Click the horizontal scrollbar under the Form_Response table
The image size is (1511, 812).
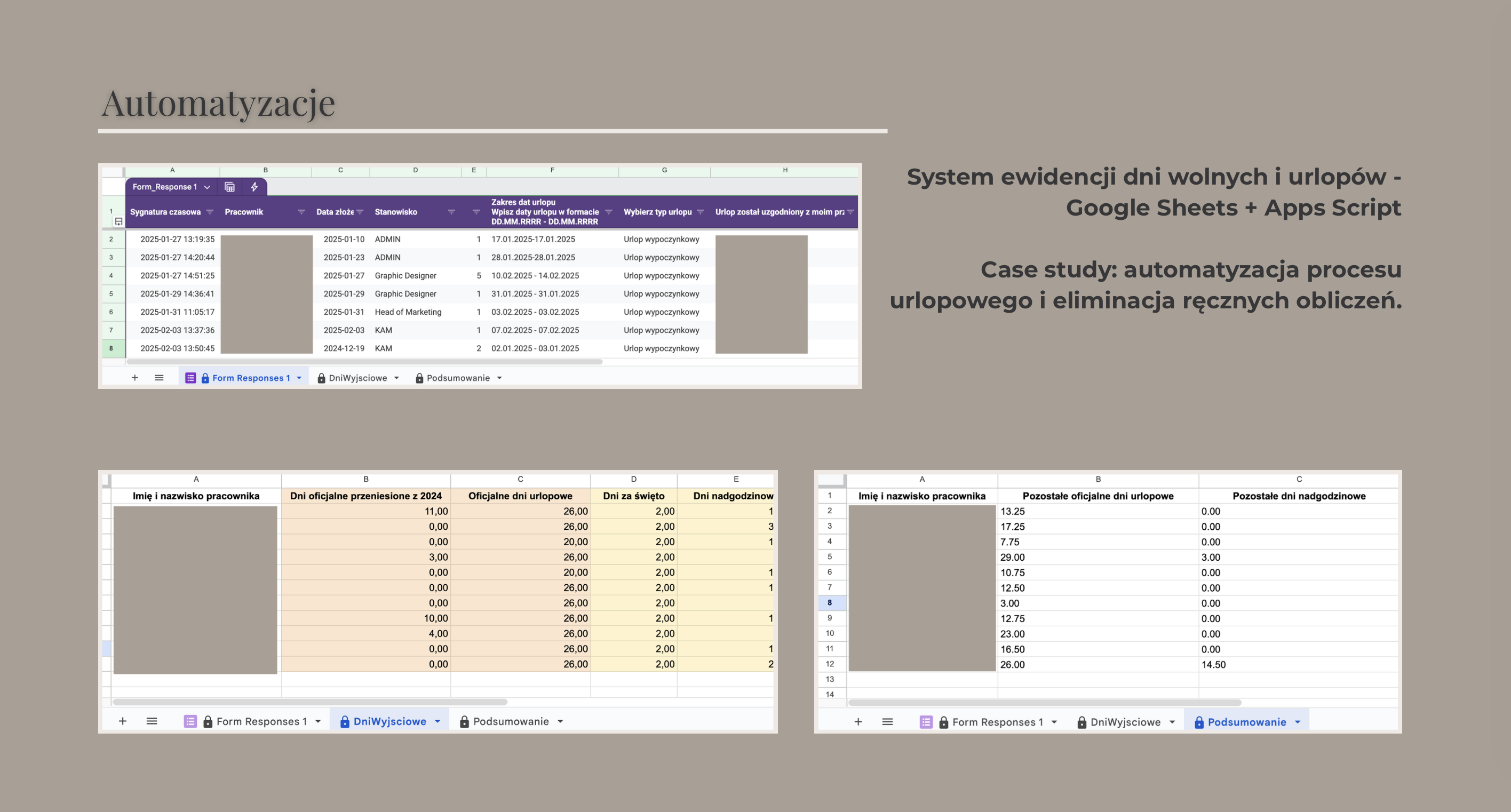(364, 361)
